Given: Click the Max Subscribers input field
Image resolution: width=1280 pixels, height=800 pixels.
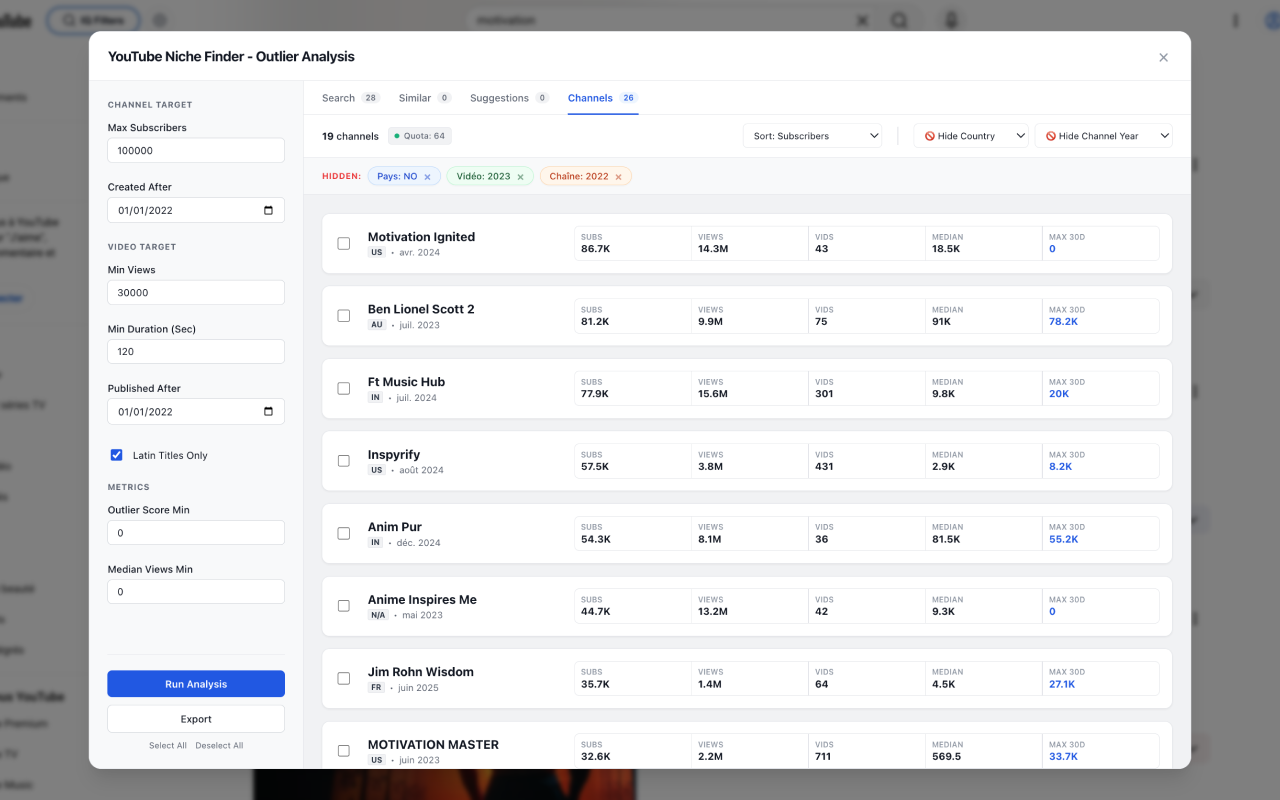Looking at the screenshot, I should point(196,151).
